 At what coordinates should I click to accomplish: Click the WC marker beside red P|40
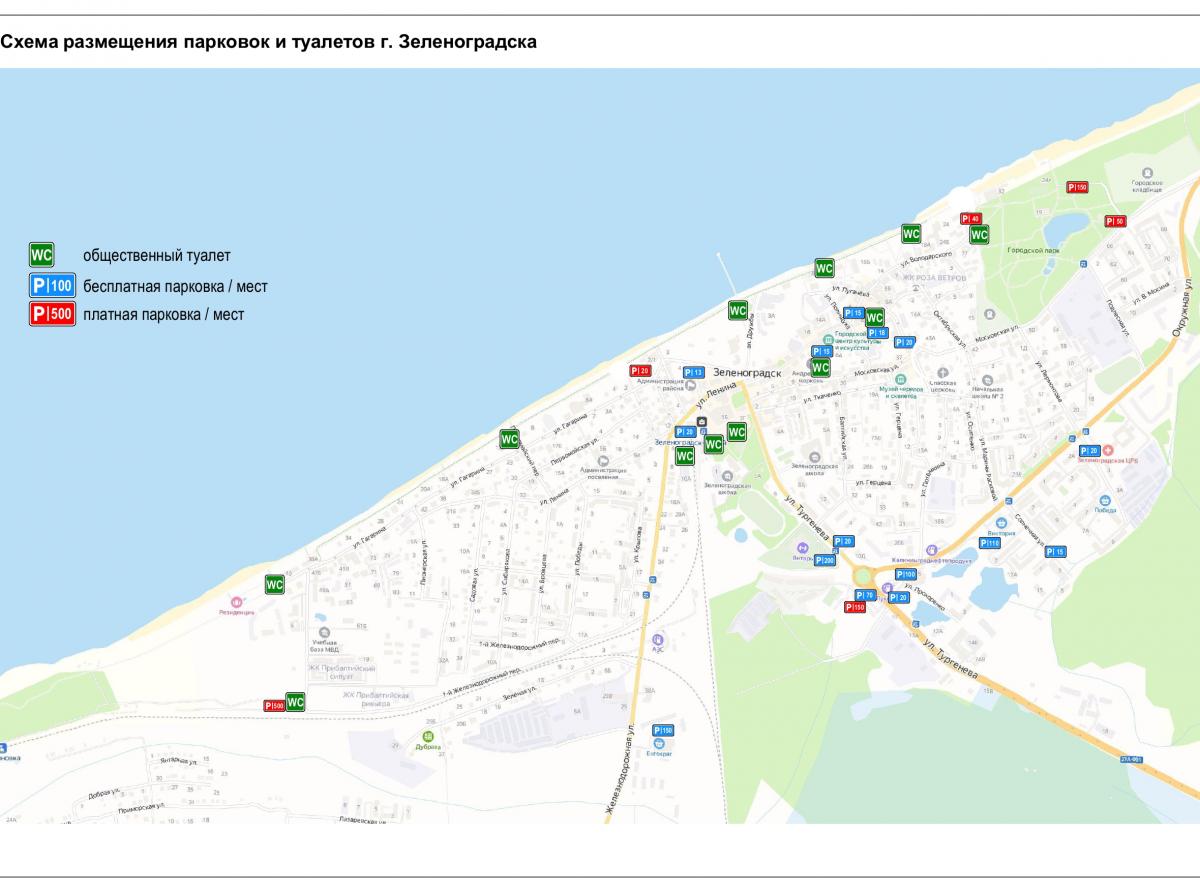[979, 235]
